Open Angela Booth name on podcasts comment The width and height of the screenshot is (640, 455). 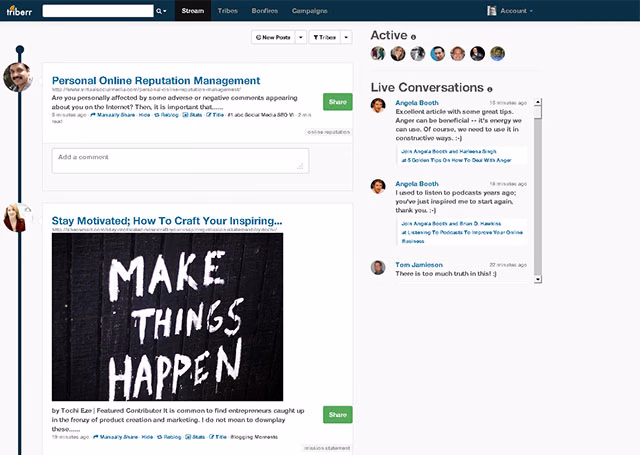tap(417, 184)
